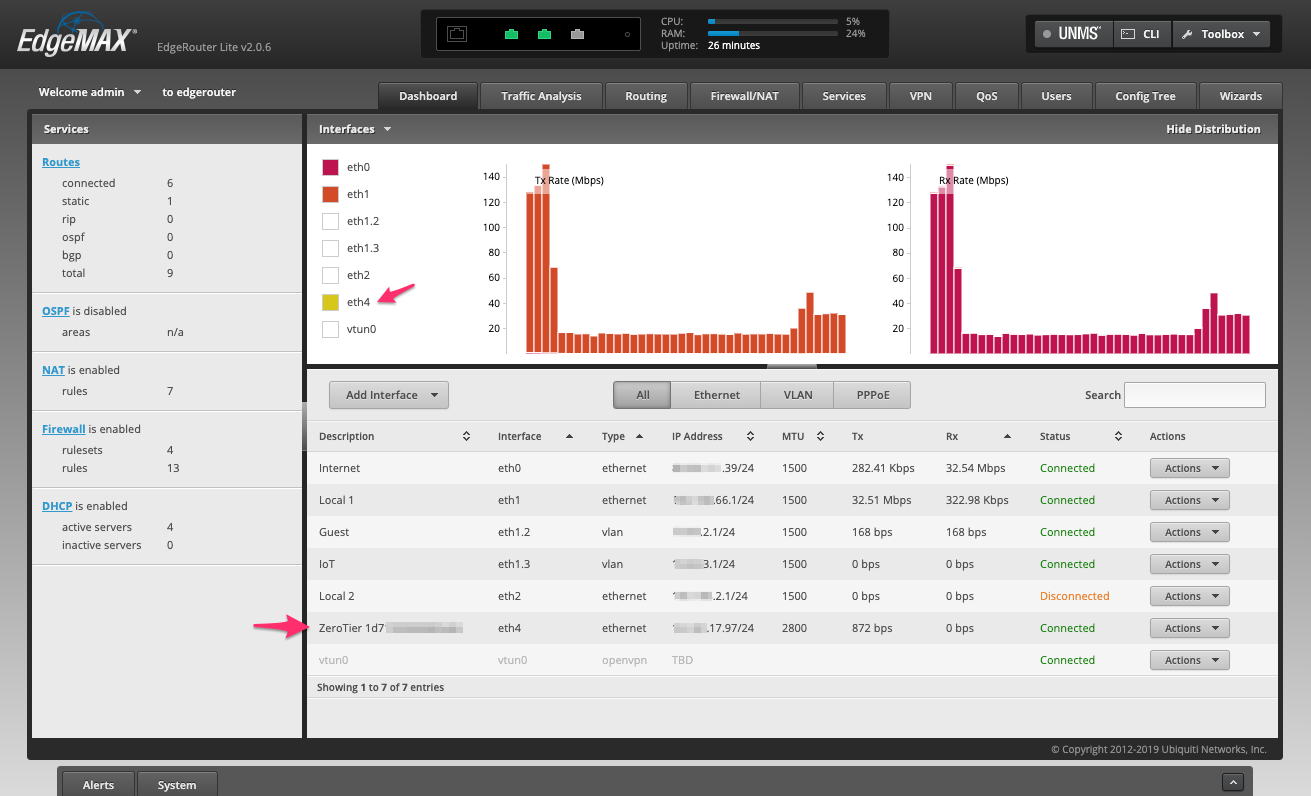Click the second green Ethernet port icon
The width and height of the screenshot is (1311, 796).
[544, 34]
